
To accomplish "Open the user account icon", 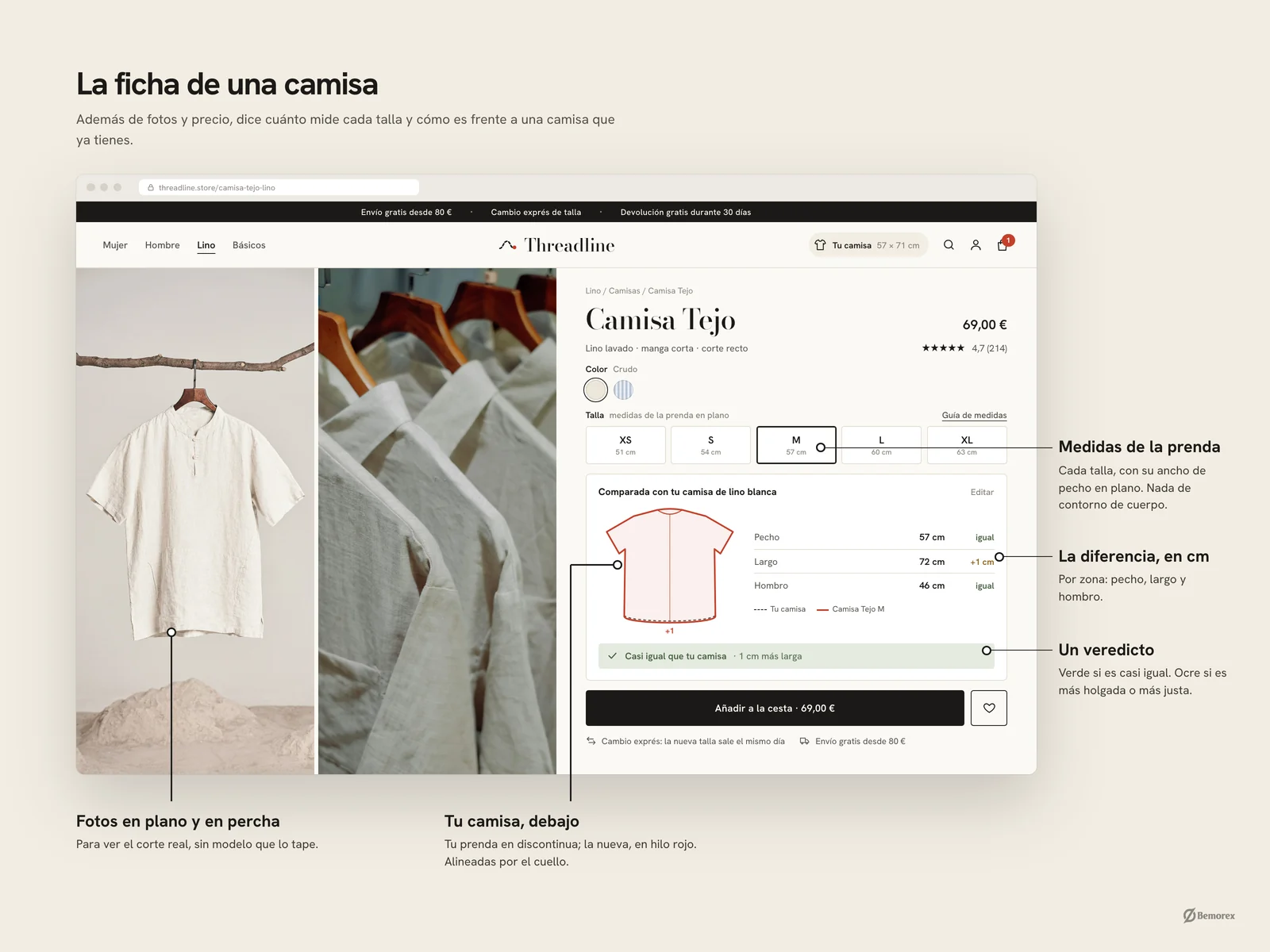I will pos(976,245).
